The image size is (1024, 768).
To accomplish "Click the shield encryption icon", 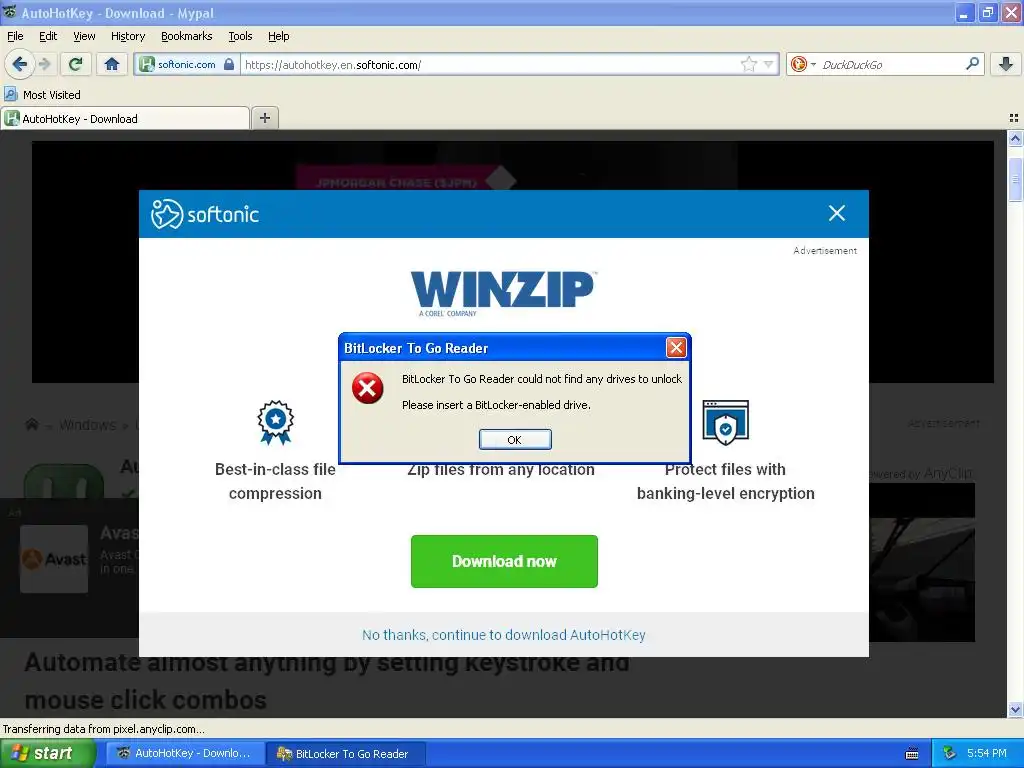I will [726, 422].
